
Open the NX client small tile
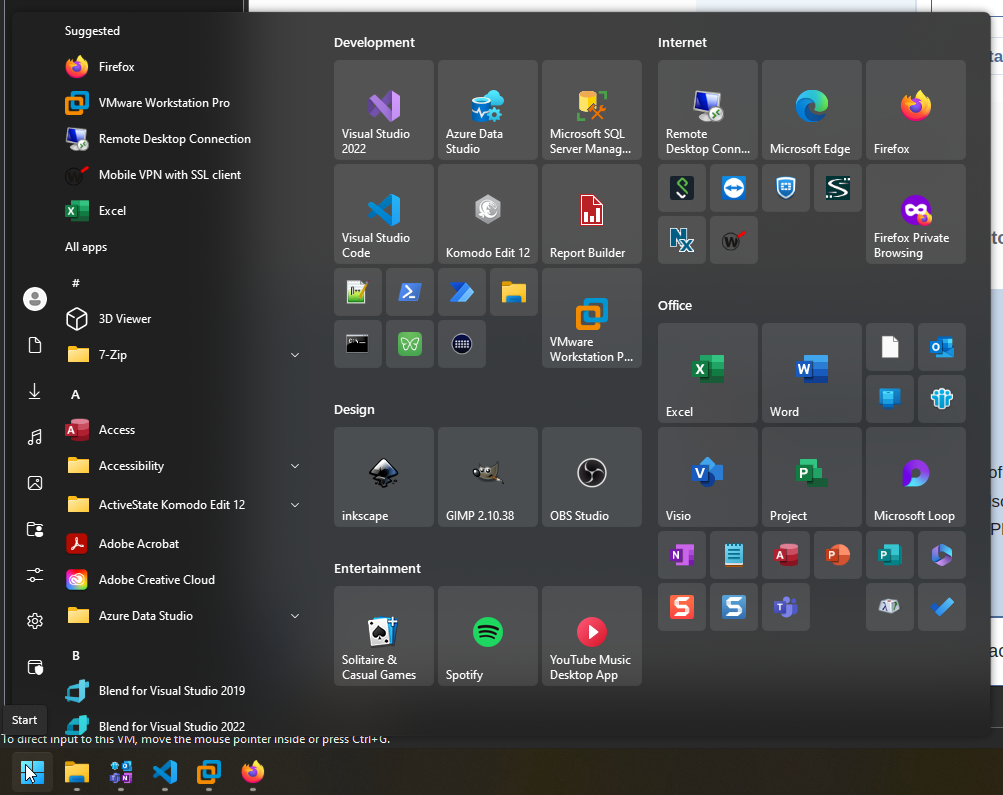(682, 240)
